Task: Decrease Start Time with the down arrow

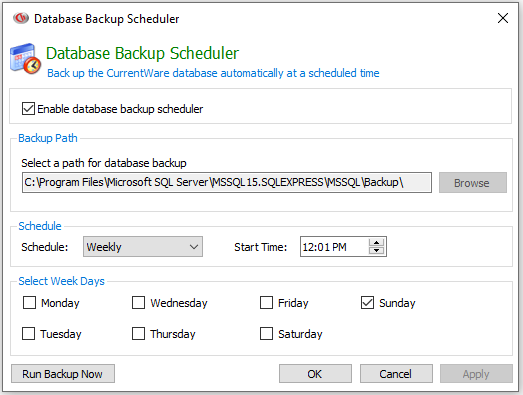Action: 377,251
